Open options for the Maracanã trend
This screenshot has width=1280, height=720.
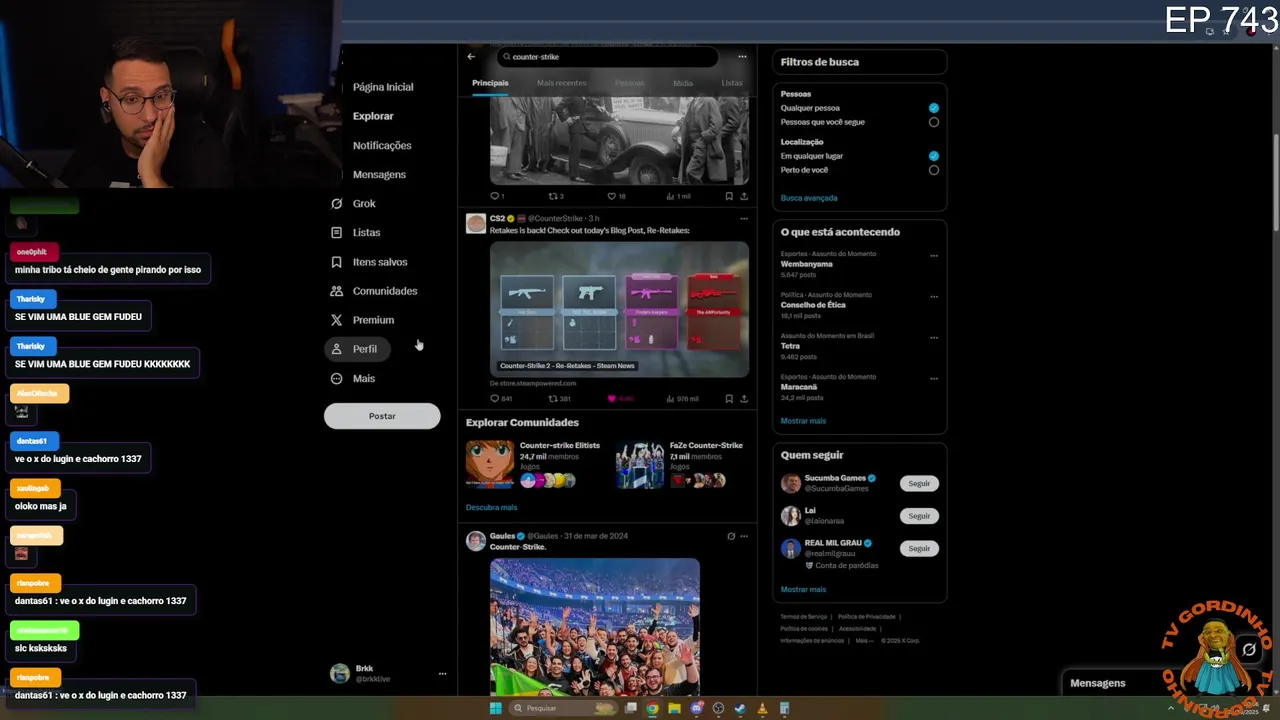[x=934, y=379]
